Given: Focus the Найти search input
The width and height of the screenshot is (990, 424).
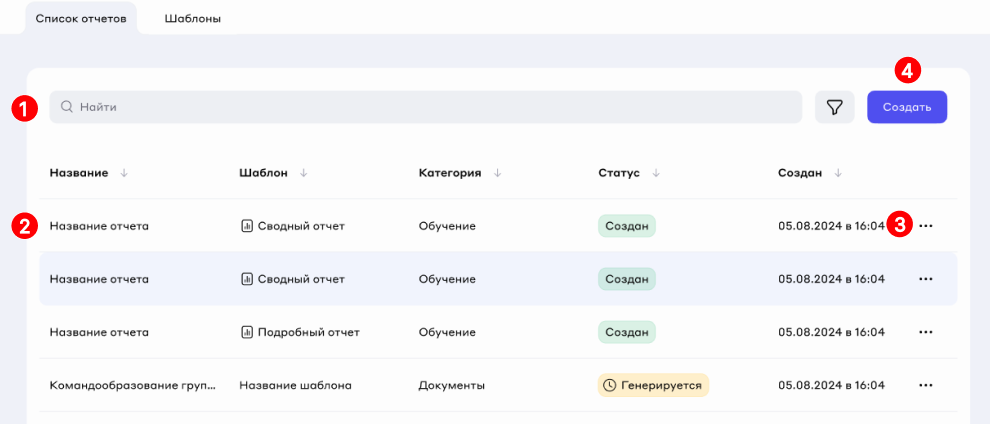Looking at the screenshot, I should tap(430, 107).
